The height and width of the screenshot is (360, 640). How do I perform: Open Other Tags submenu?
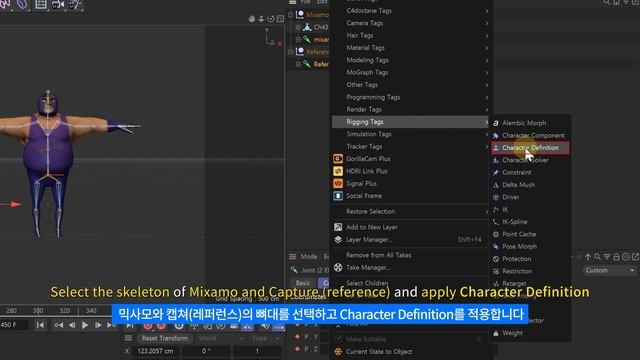[411, 84]
